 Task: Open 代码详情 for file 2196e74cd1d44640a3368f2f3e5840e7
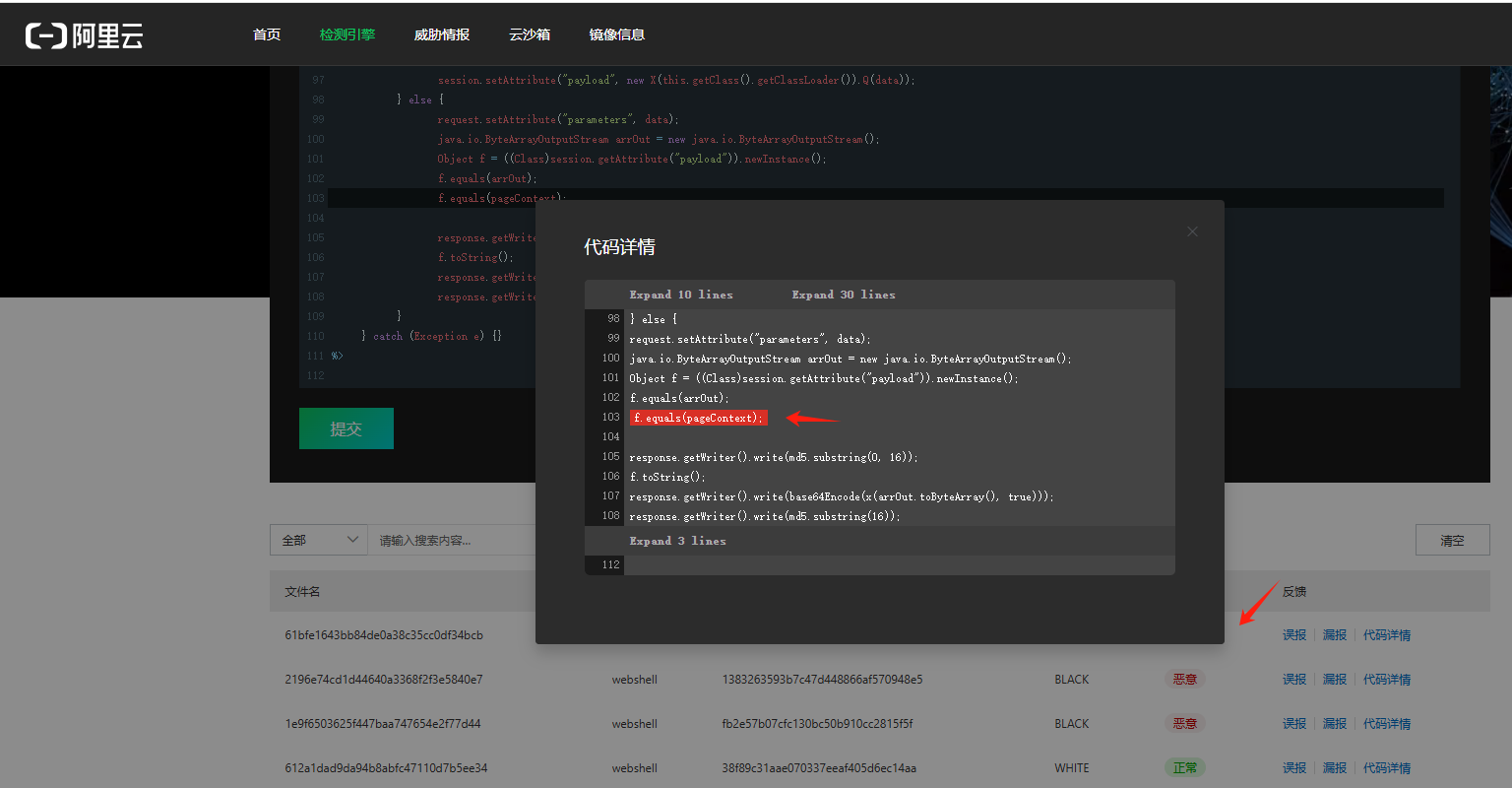click(1387, 680)
